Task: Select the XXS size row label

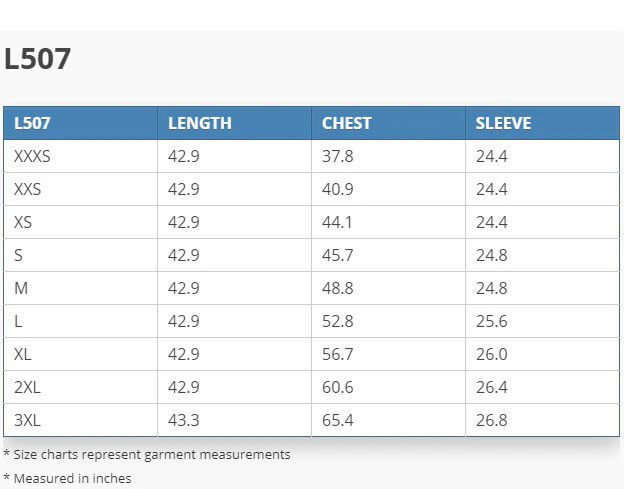Action: click(28, 189)
